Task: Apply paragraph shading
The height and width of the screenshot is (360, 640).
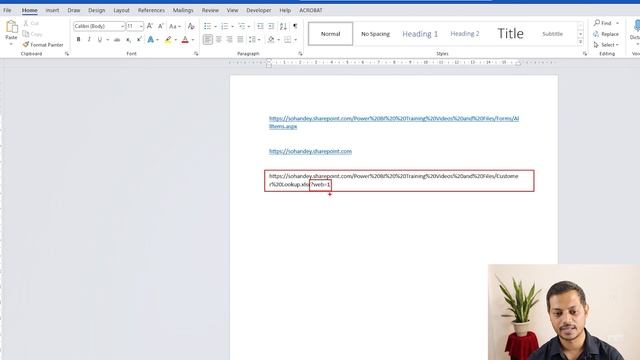Action: [271, 40]
